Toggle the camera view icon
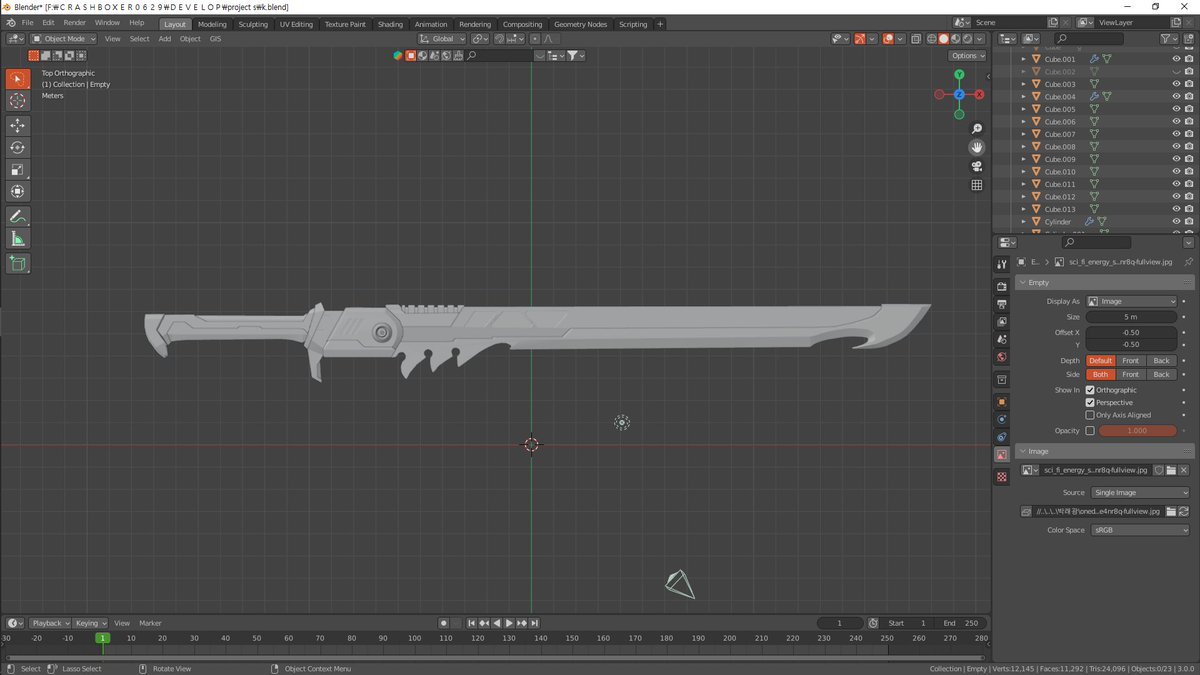Image resolution: width=1200 pixels, height=675 pixels. 977,166
